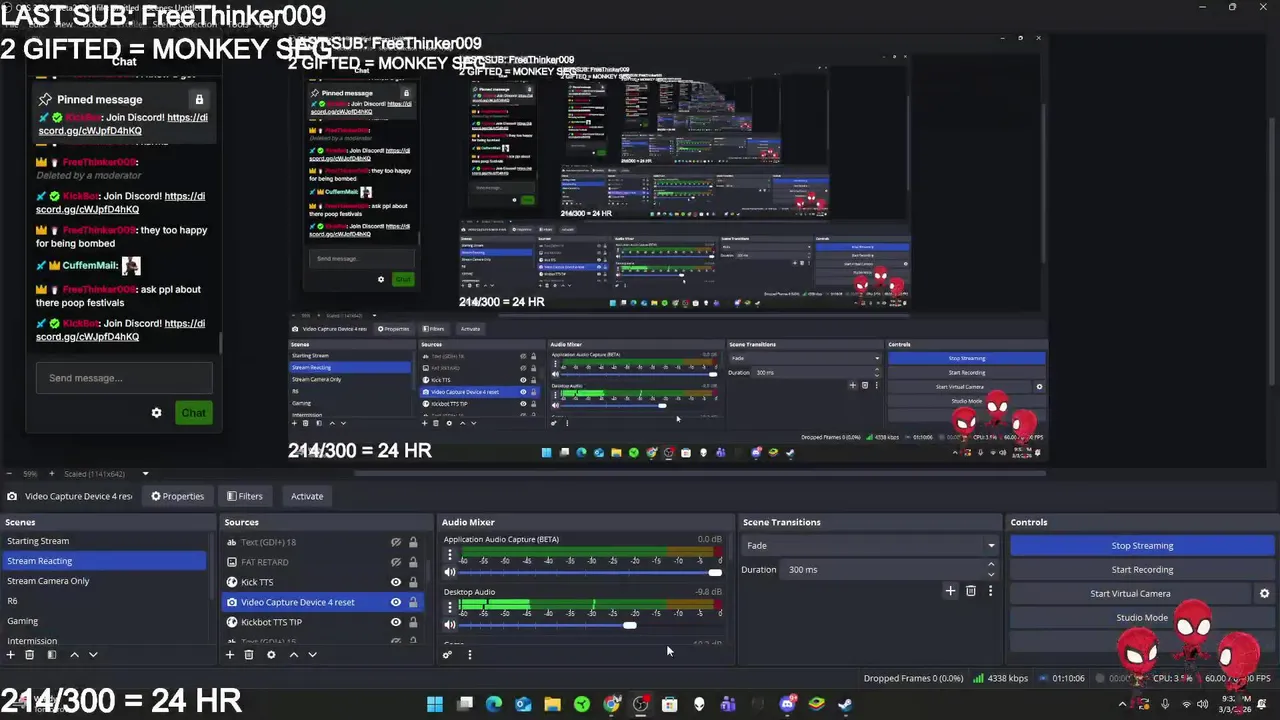The image size is (1280, 720).
Task: Show hidden system tray icons chevron
Action: [x=1122, y=704]
